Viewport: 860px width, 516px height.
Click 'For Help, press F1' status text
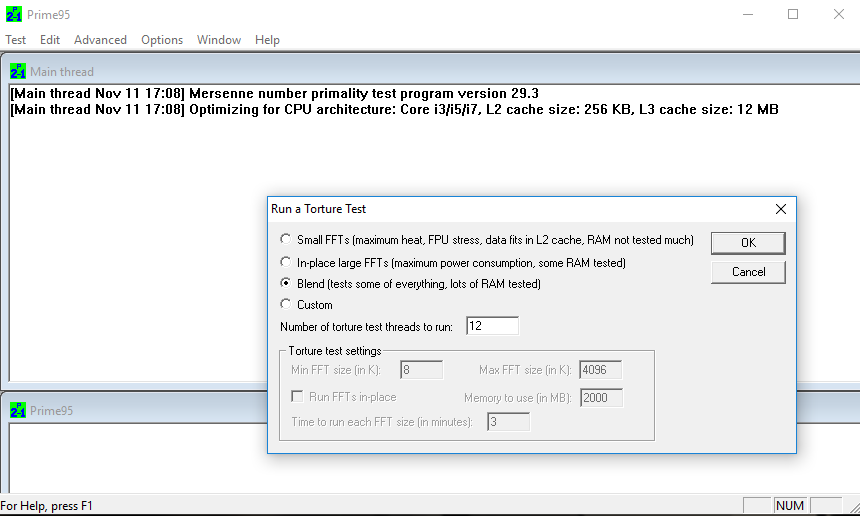47,506
